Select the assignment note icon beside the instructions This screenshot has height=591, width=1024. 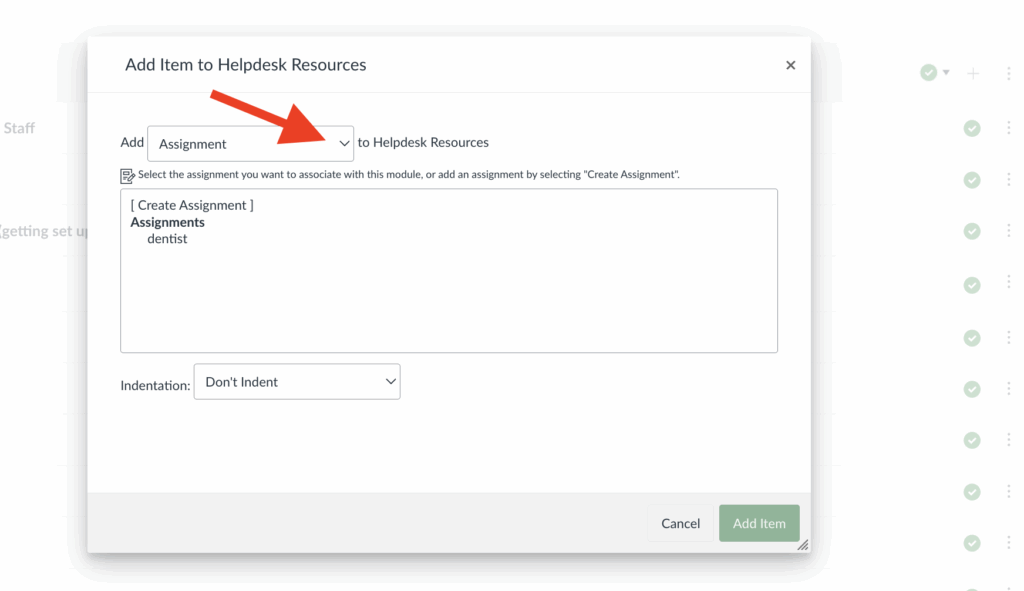click(128, 174)
